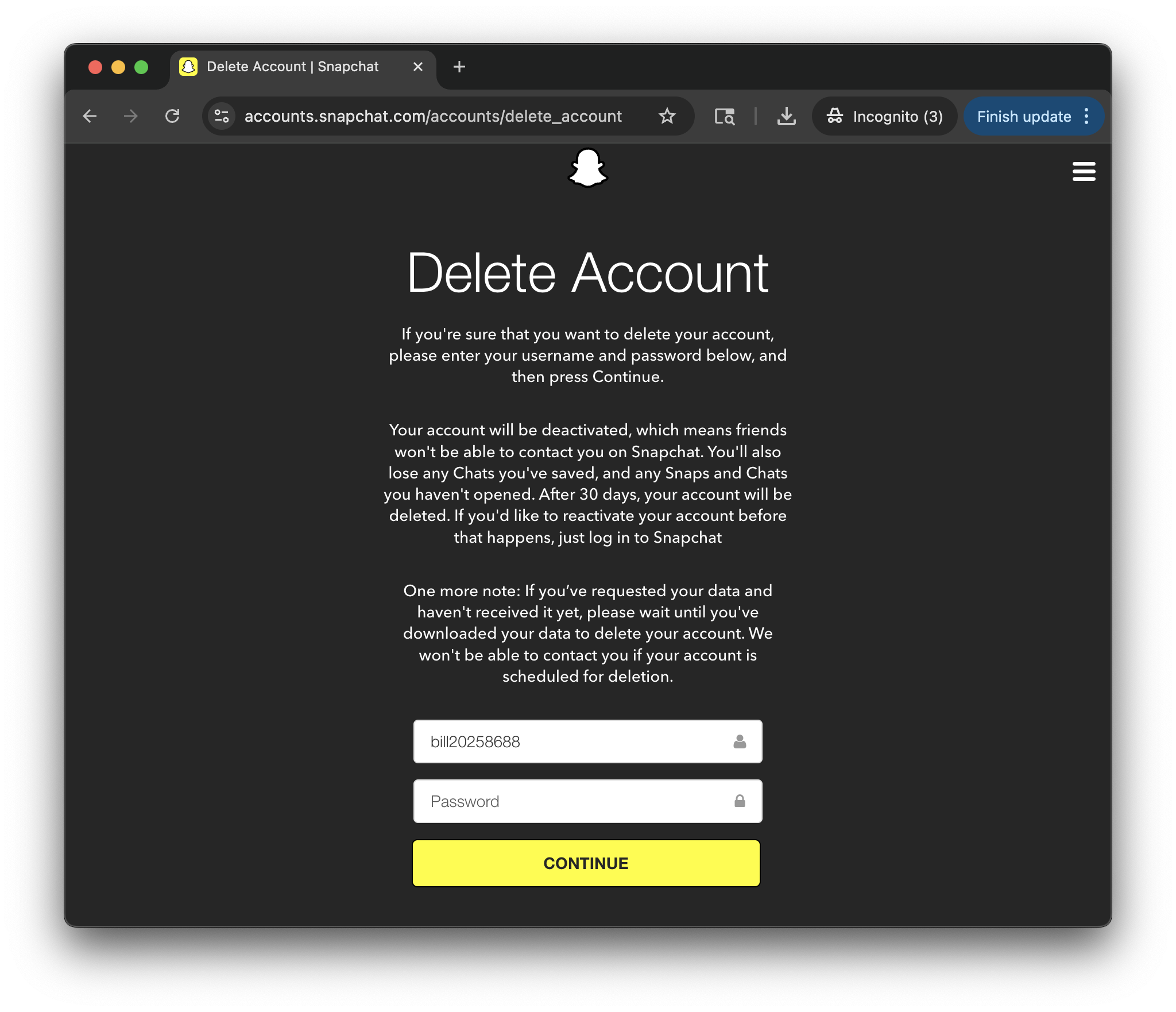
Task: Close the Delete Account tab
Action: [418, 67]
